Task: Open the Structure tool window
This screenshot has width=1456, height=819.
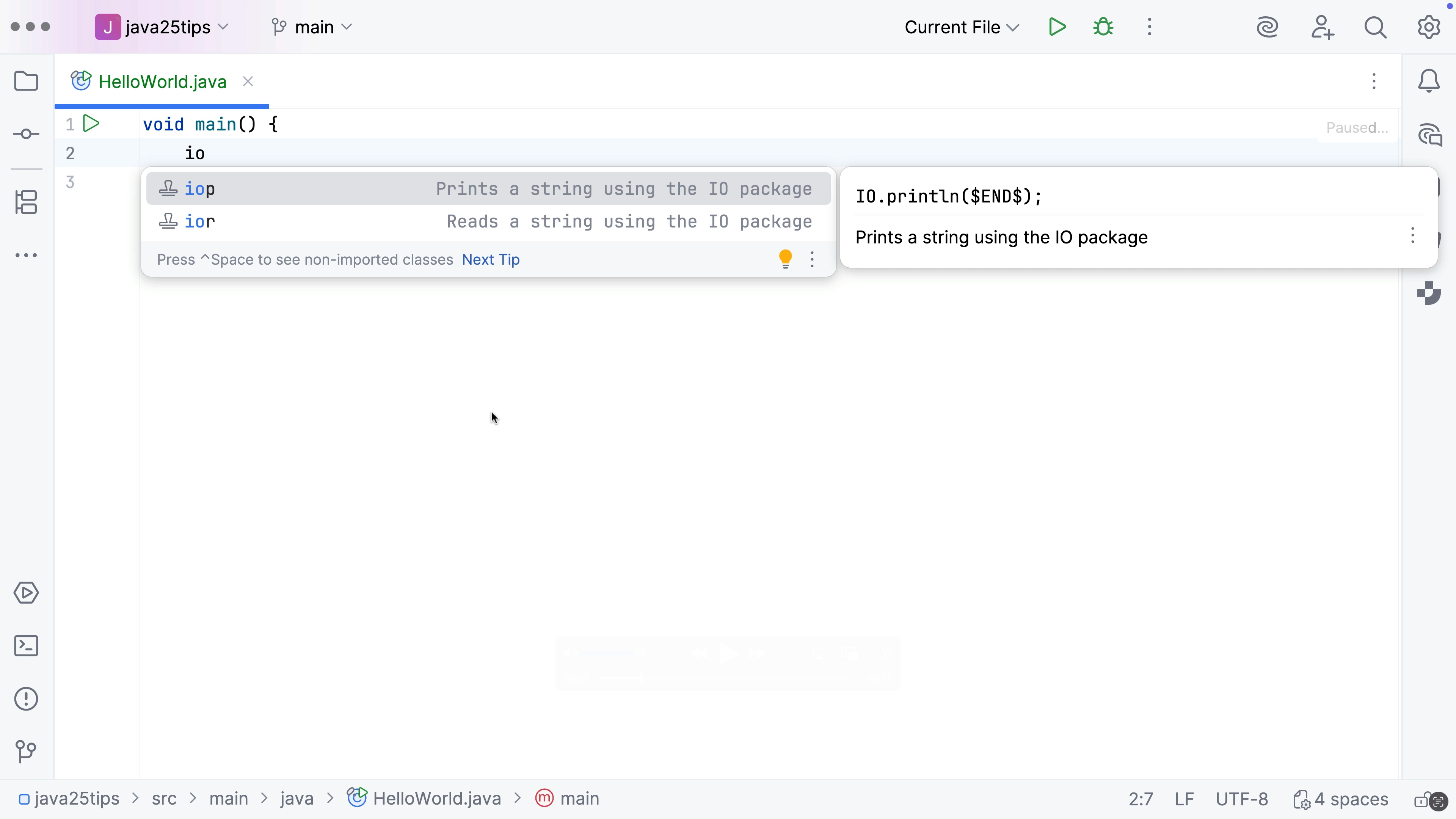Action: [x=27, y=202]
